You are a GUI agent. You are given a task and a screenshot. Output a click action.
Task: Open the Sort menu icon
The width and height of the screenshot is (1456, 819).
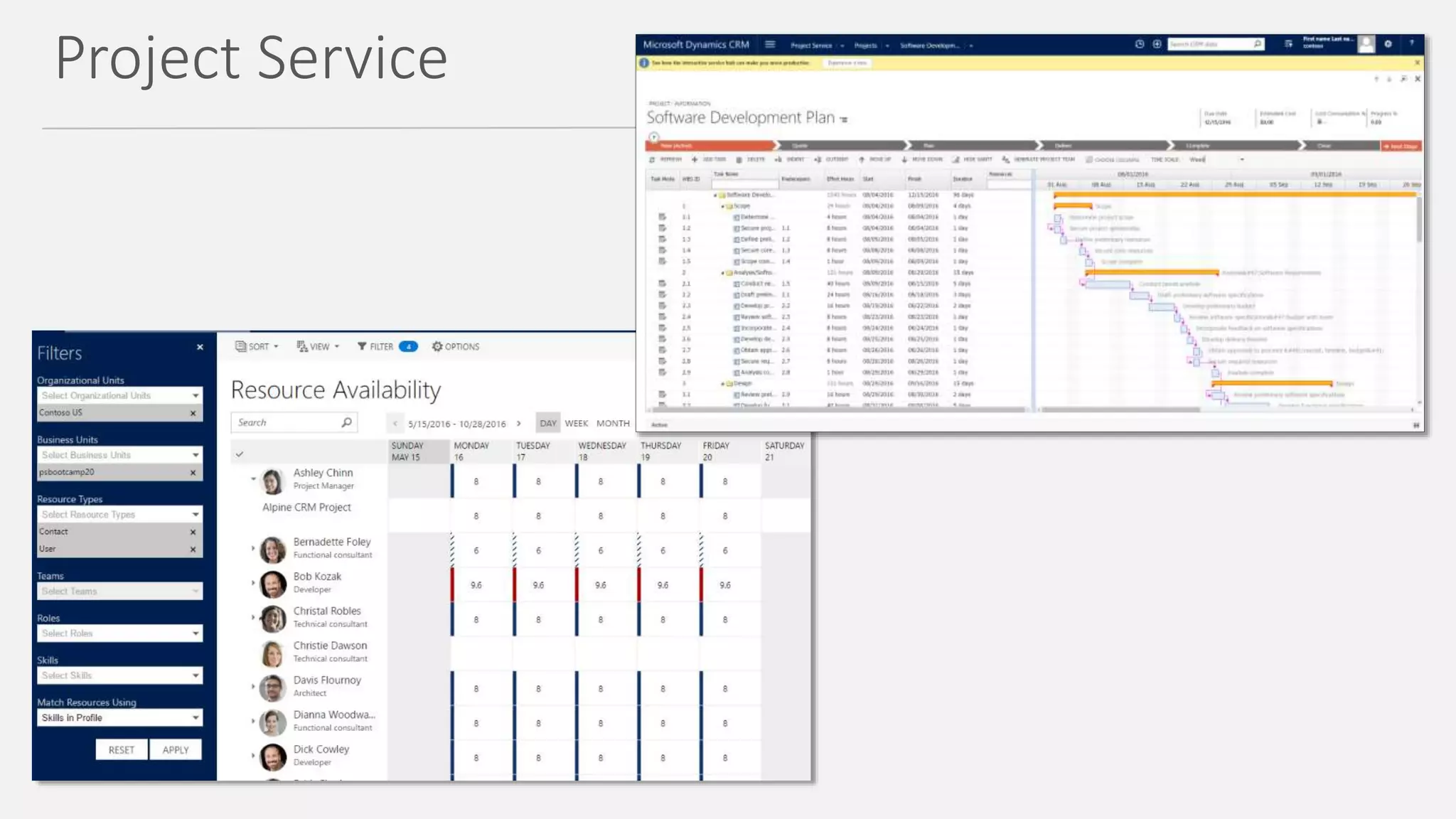[x=241, y=347]
